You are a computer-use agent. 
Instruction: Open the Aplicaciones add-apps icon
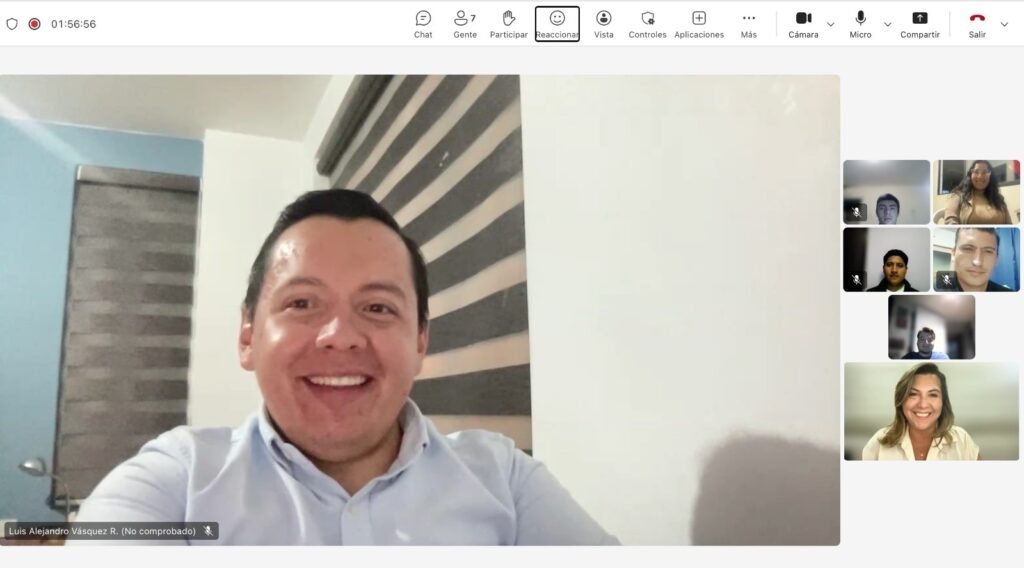tap(699, 23)
